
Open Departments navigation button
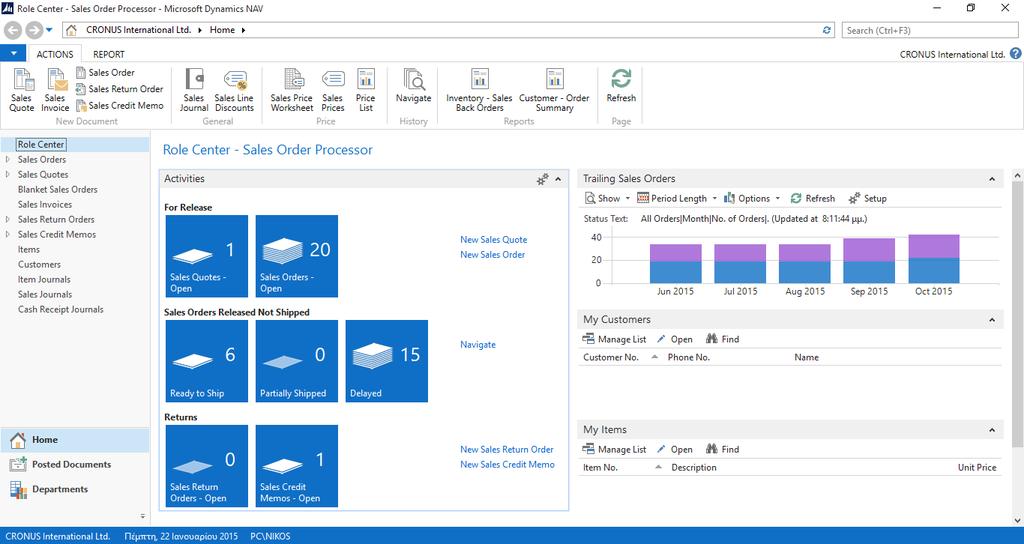[75, 489]
